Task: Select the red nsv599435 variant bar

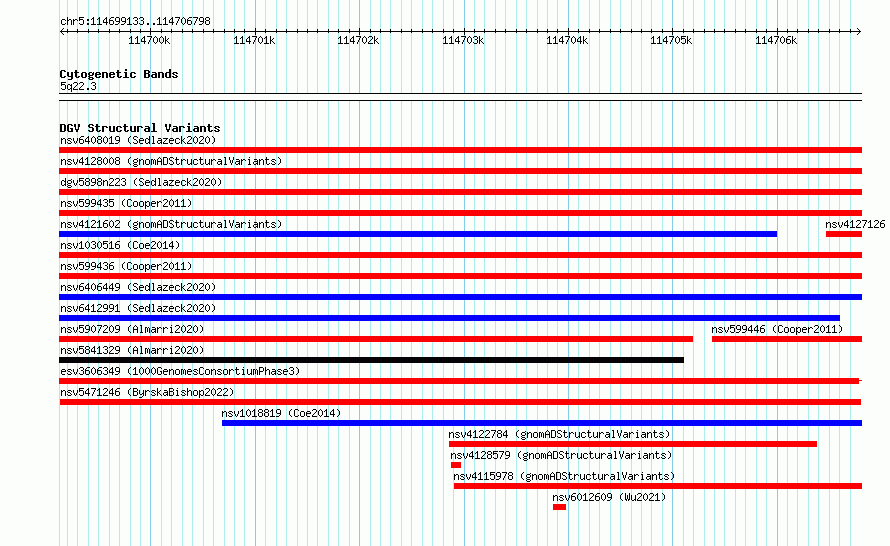Action: [x=460, y=213]
